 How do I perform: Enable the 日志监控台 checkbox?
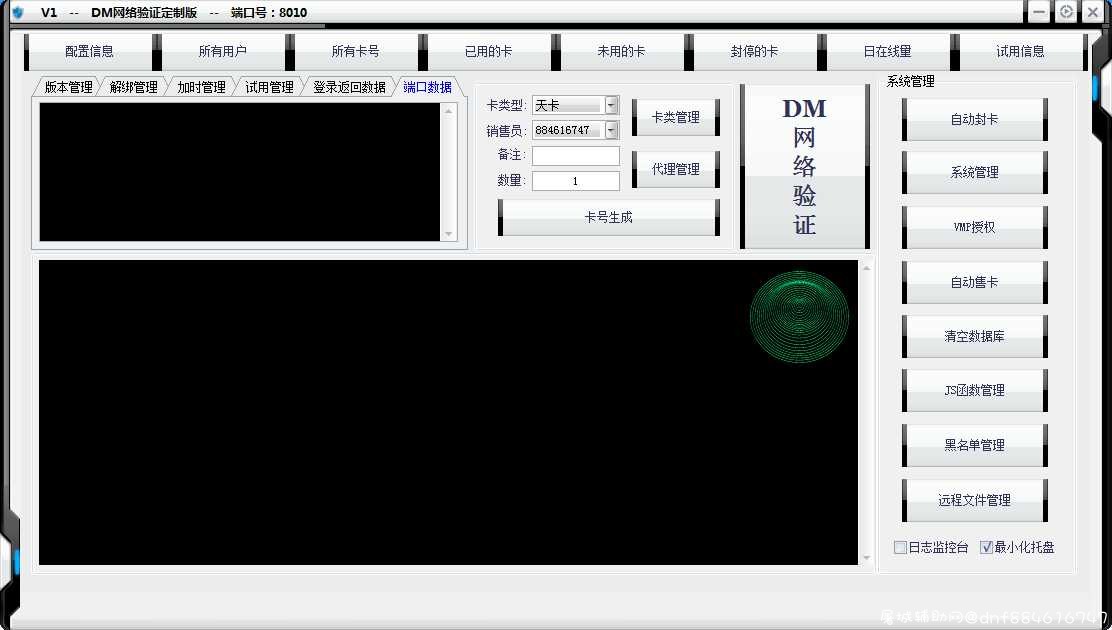tap(901, 547)
